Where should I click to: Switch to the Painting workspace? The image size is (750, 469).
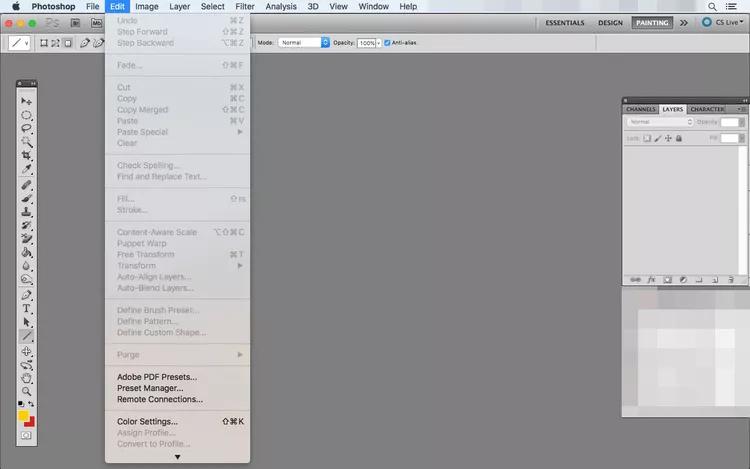pos(652,22)
